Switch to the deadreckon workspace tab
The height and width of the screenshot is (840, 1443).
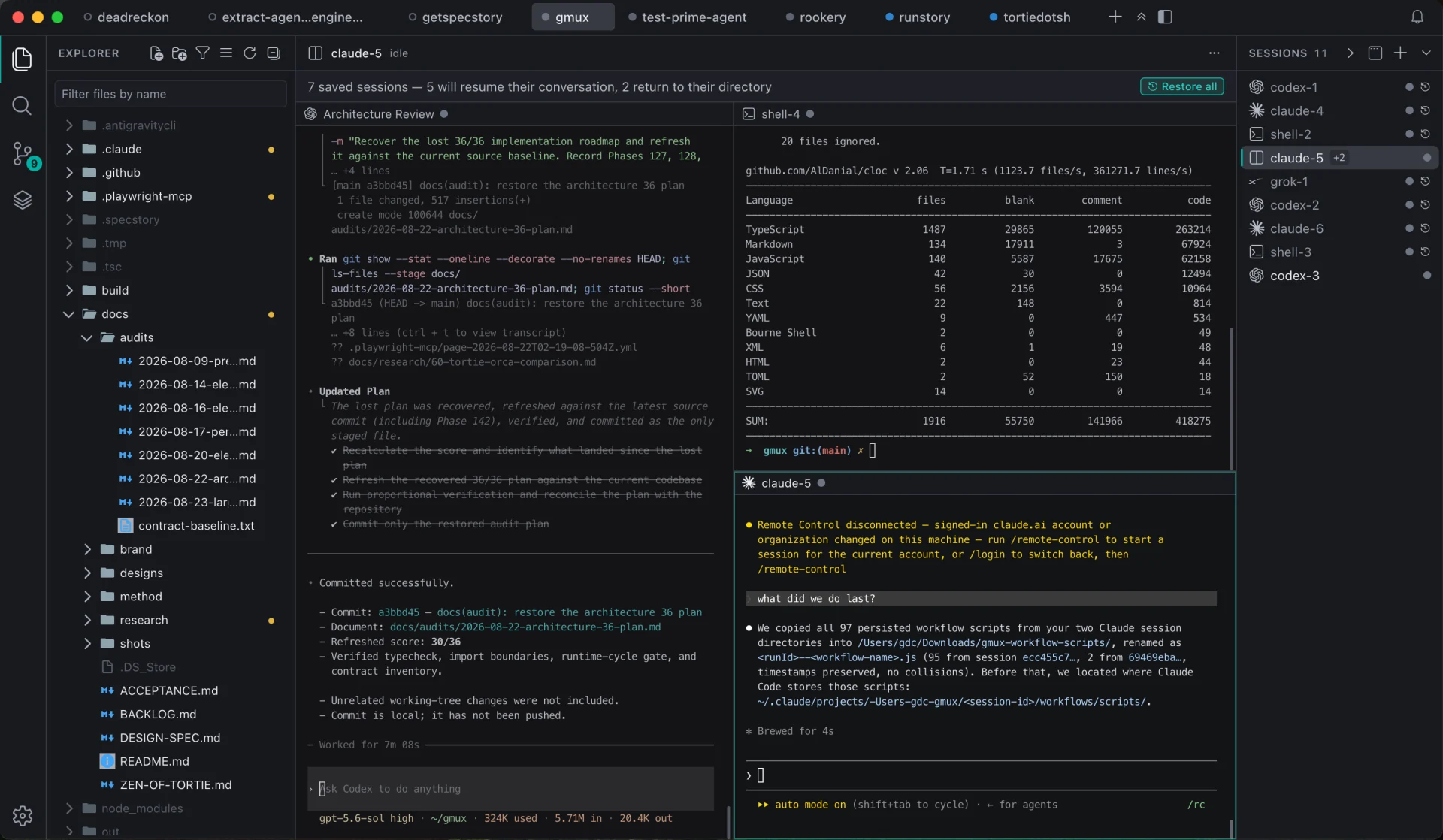click(126, 17)
